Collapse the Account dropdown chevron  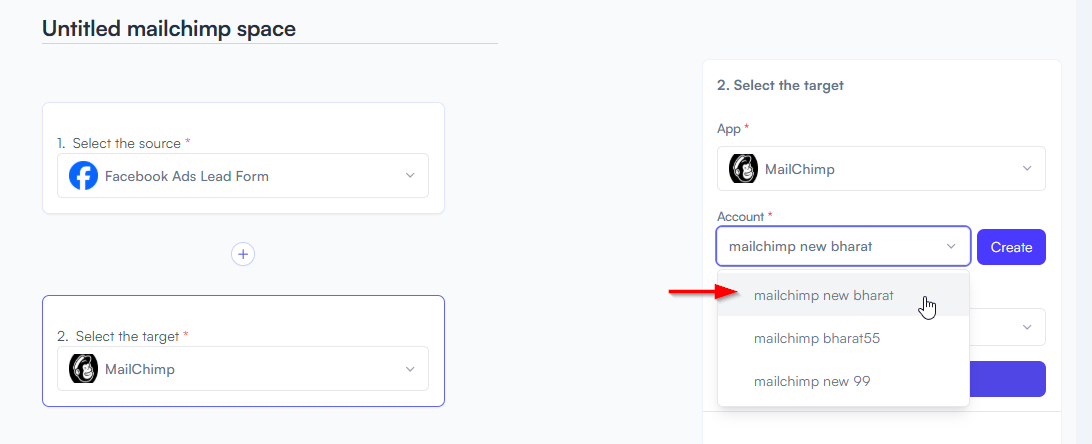[x=951, y=246]
